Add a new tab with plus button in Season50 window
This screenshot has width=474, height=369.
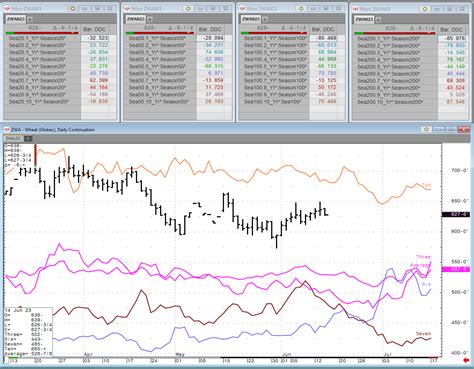point(150,19)
